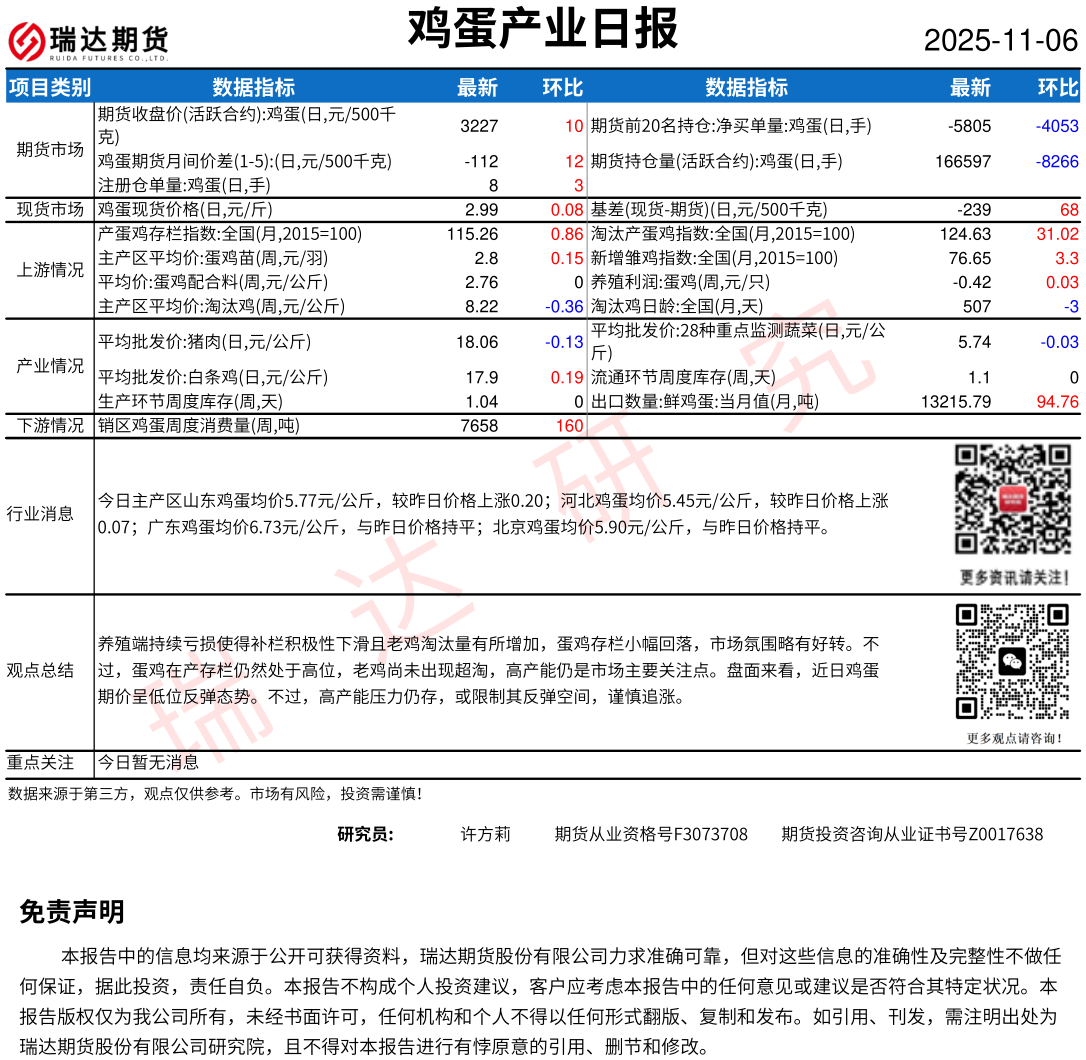
Task: Click the 下游情况 category cell
Action: click(50, 425)
